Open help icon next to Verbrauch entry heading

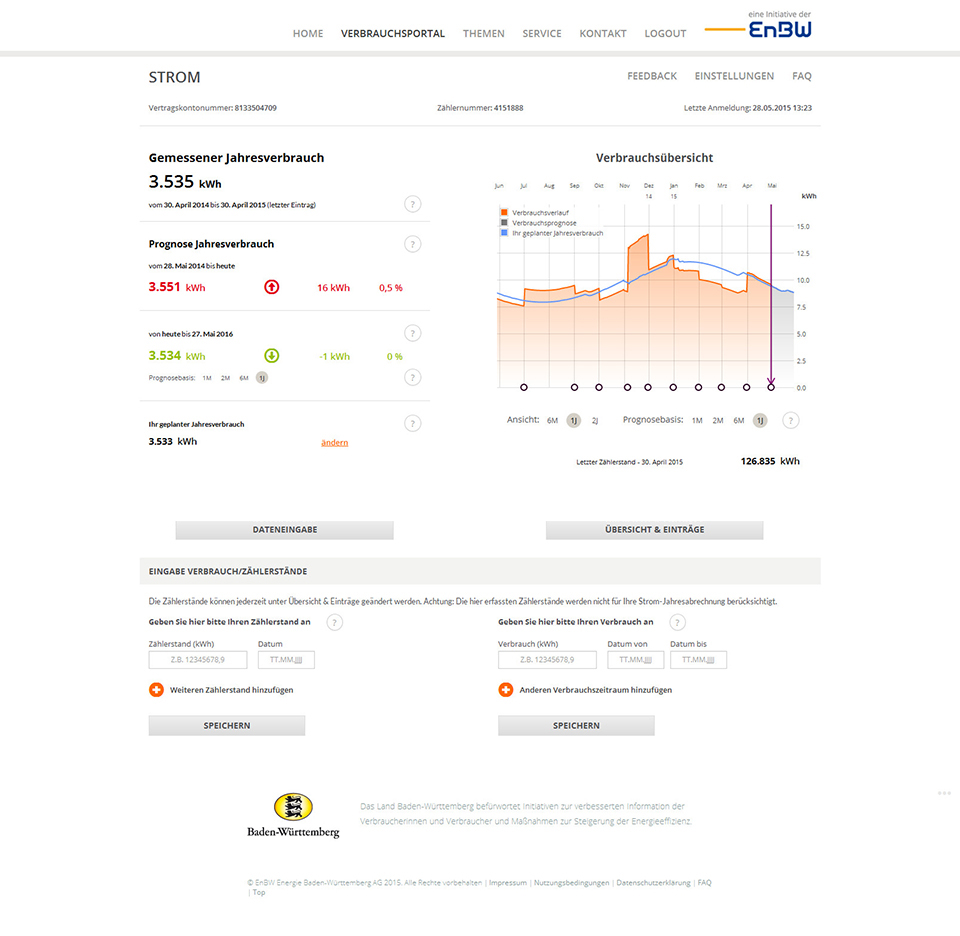(x=678, y=622)
